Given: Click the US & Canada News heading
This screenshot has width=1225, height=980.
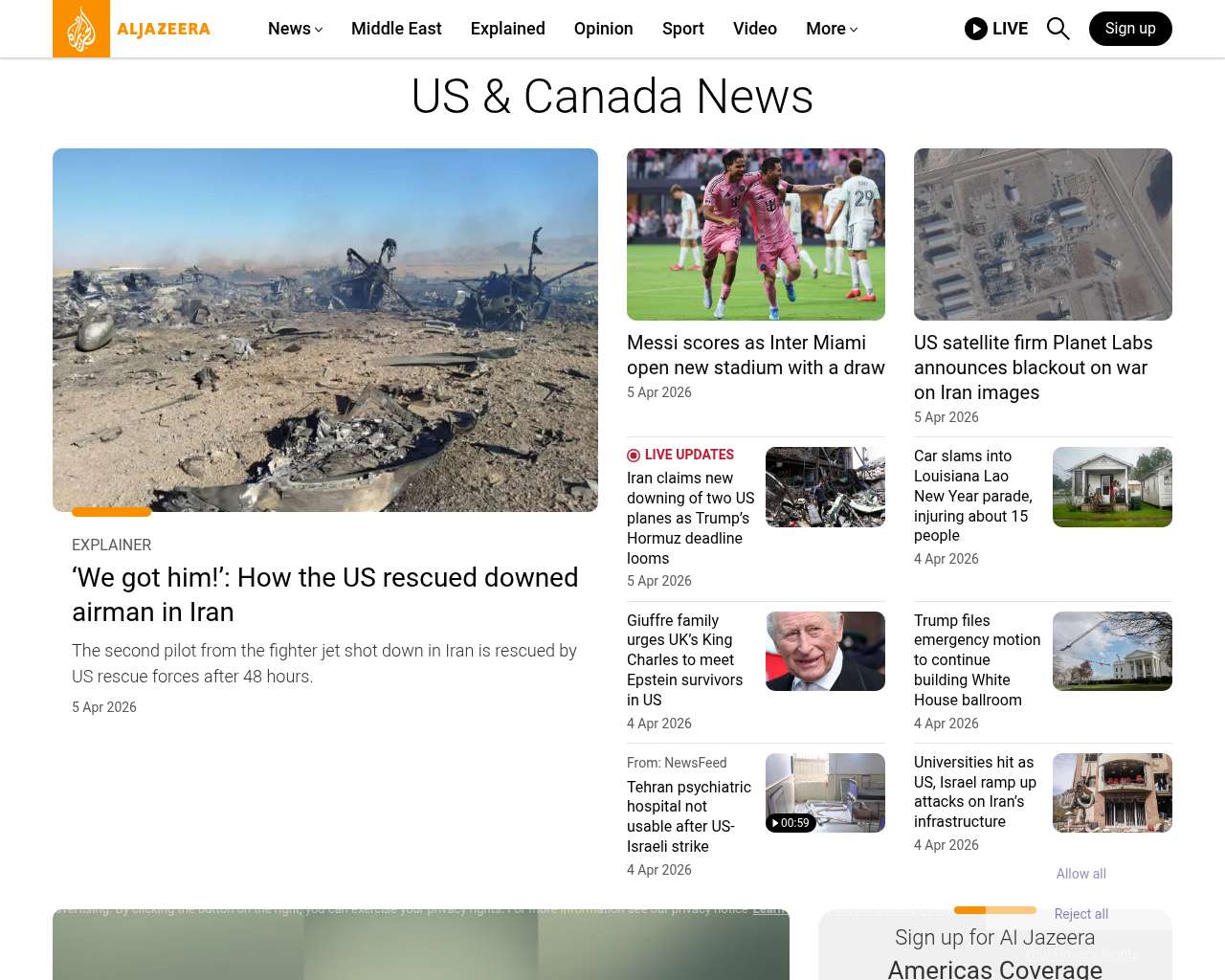Looking at the screenshot, I should coord(612,97).
